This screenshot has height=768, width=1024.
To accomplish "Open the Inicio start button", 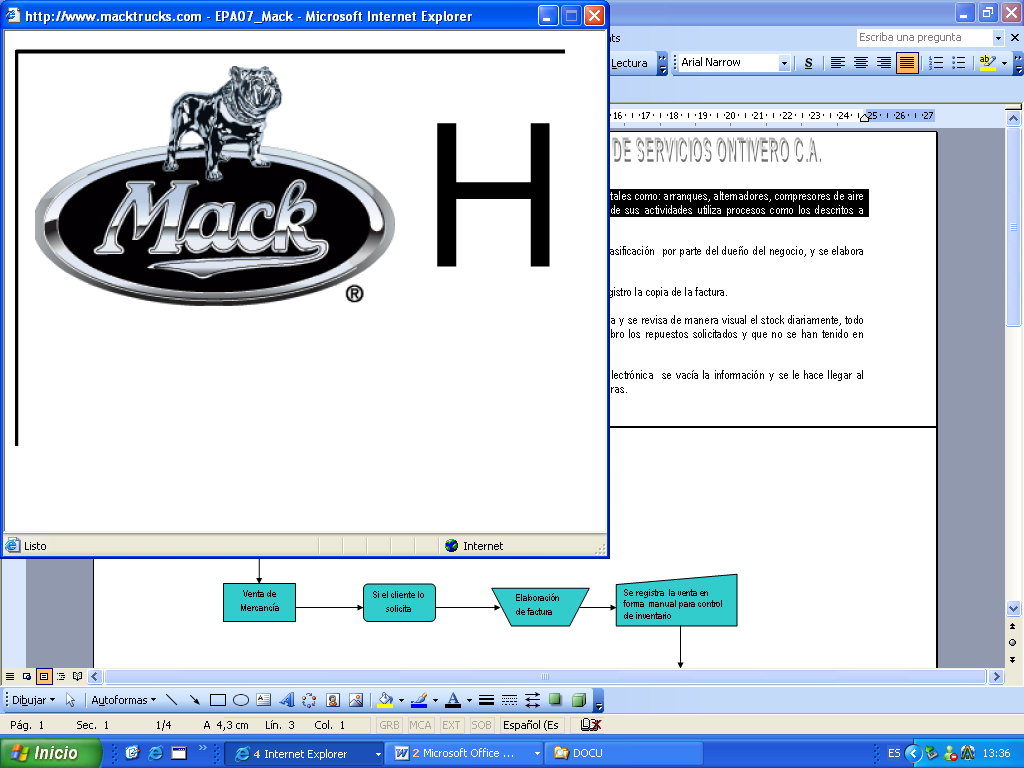I will (50, 753).
